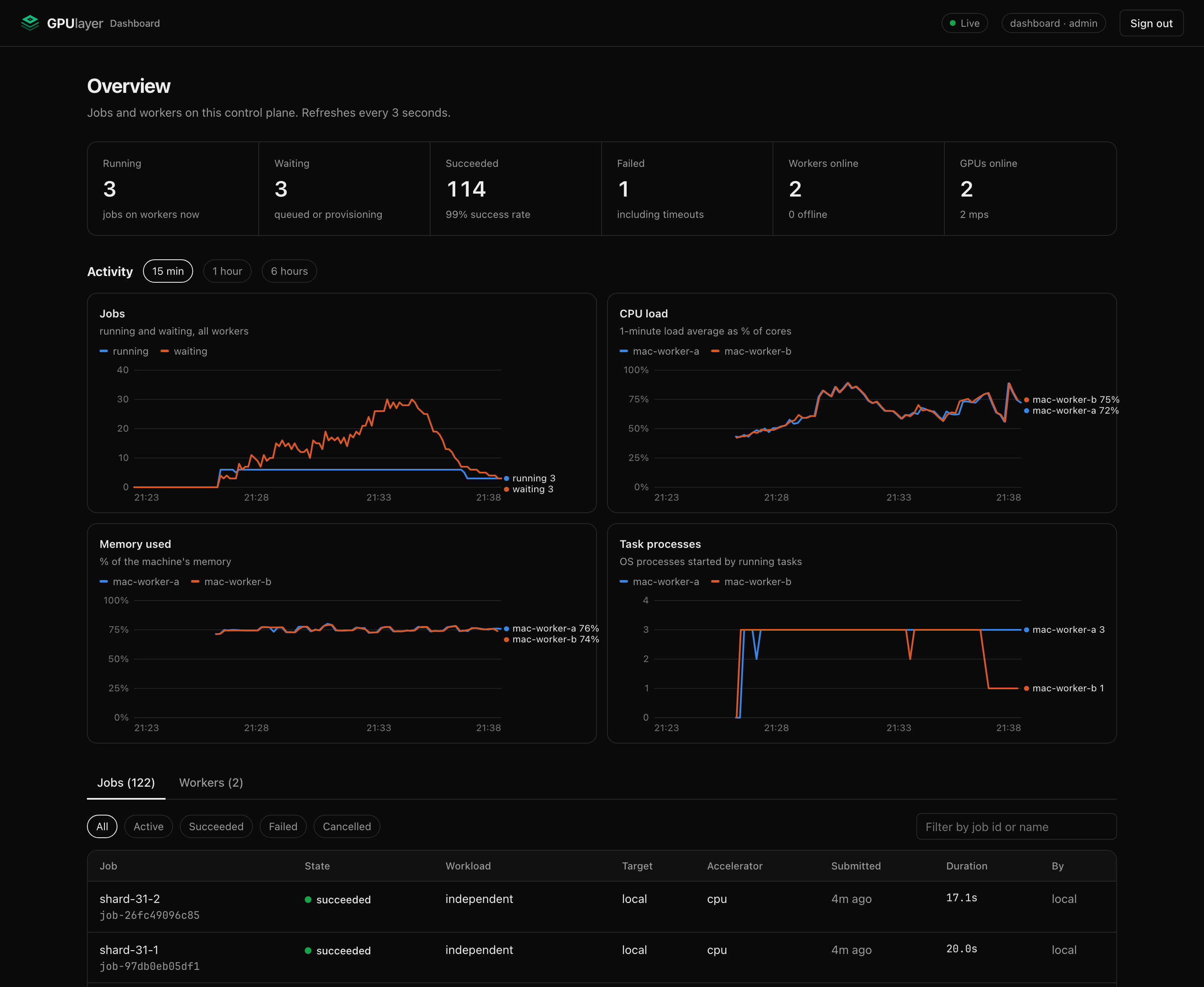
Task: Click the 17.1s duration value
Action: [x=962, y=898]
